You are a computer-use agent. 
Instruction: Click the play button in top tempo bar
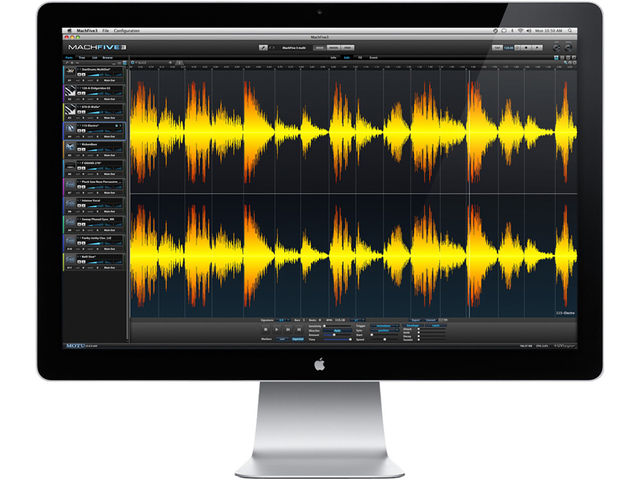537,48
